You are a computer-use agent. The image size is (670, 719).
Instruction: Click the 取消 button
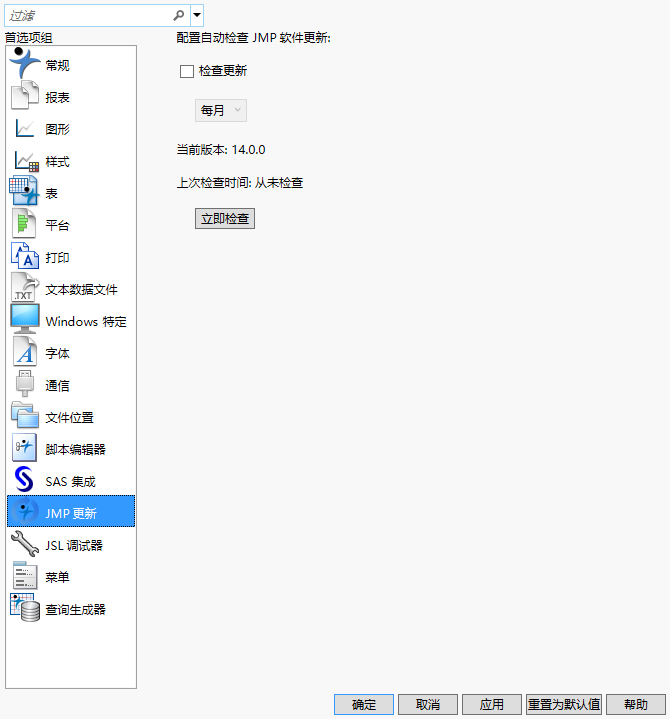tap(428, 704)
